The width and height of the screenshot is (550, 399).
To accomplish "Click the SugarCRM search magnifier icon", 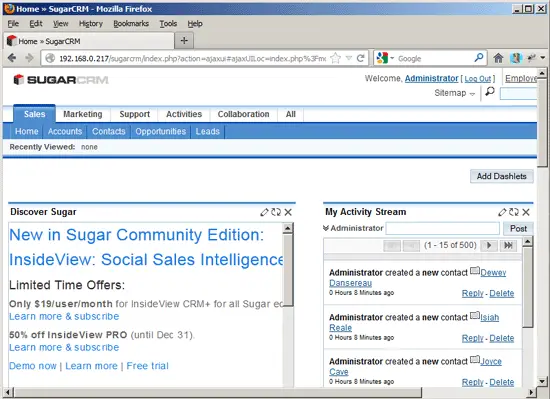I will 490,92.
